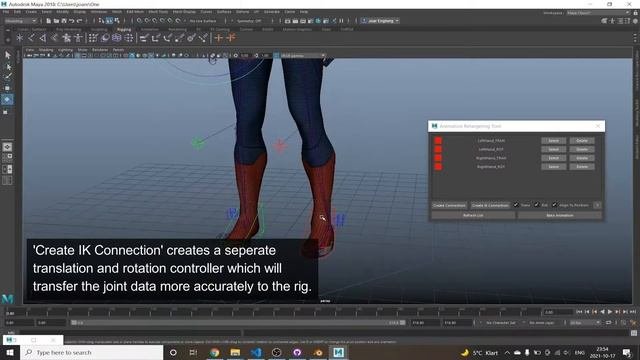The width and height of the screenshot is (640, 360).
Task: Toggle the snap to grids icon
Action: click(x=139, y=21)
